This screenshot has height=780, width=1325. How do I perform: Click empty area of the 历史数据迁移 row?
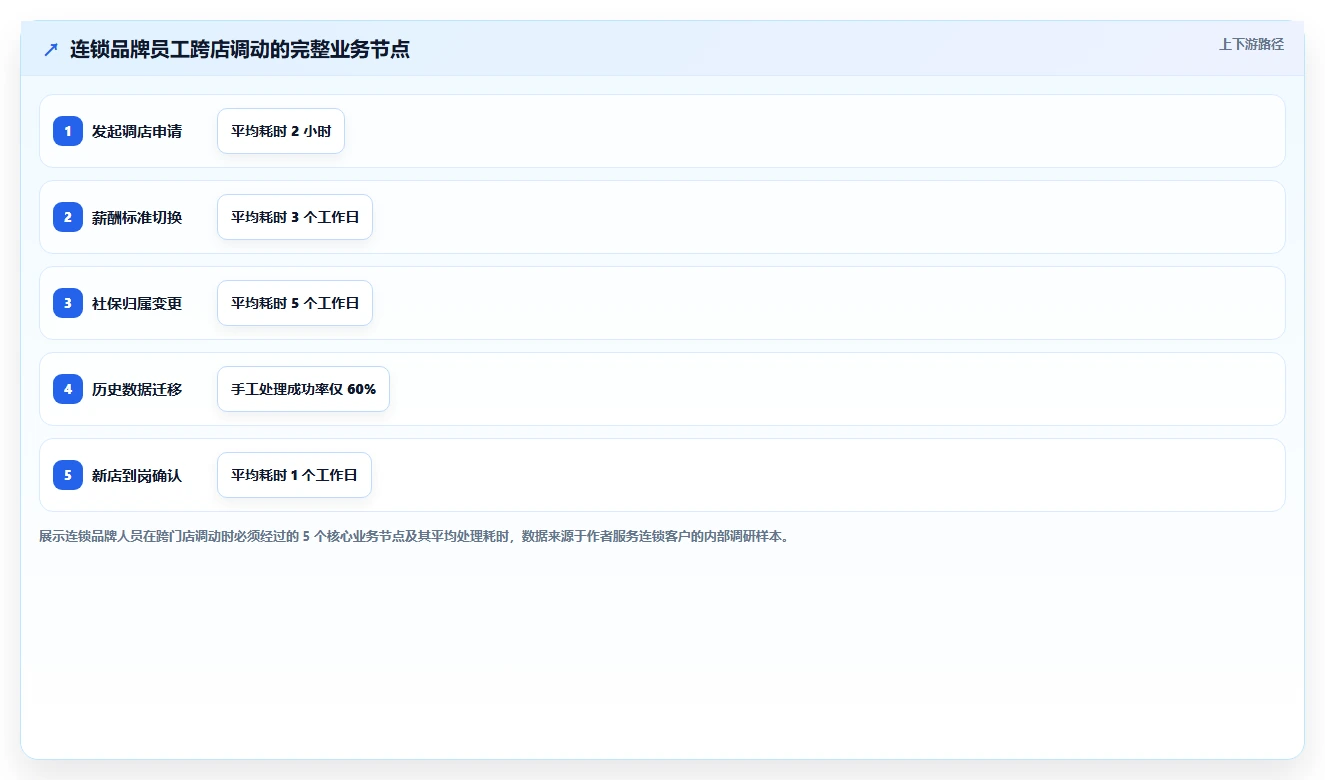click(830, 389)
